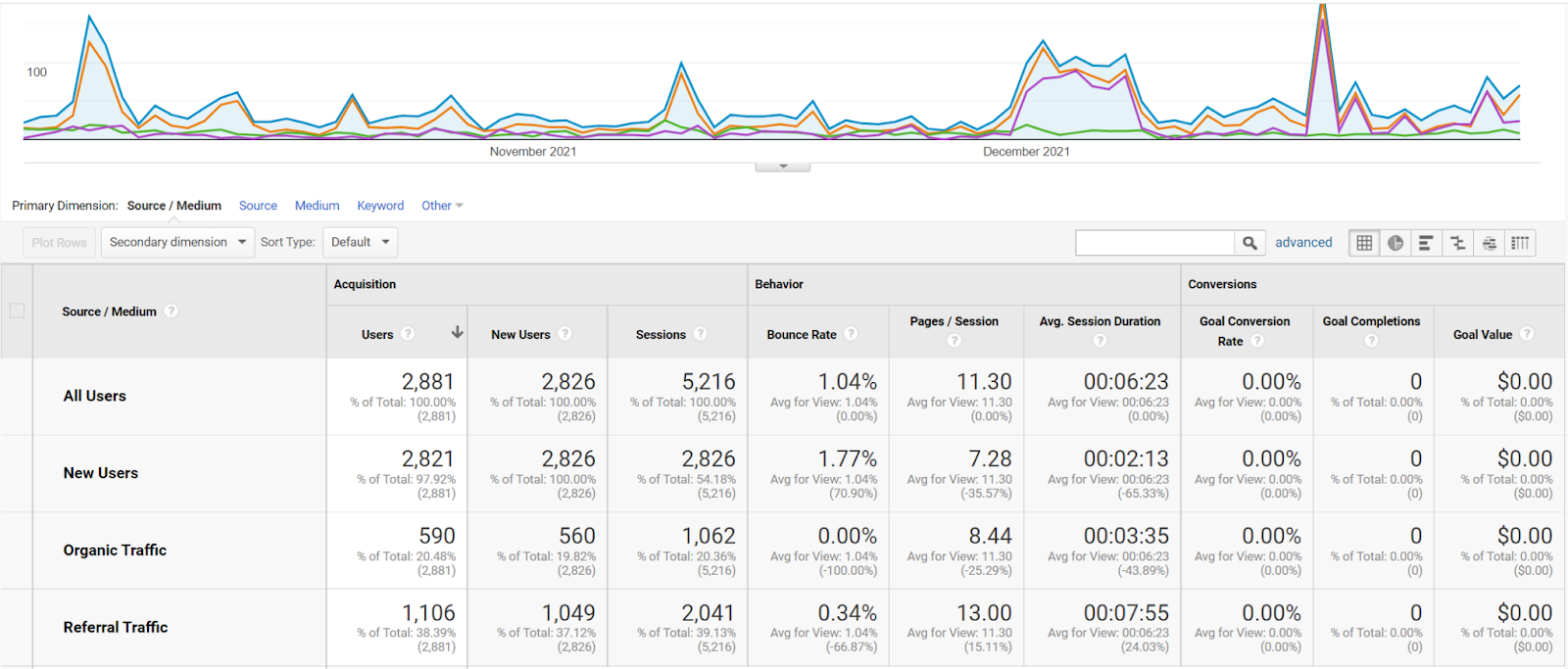The image size is (1568, 669).
Task: Switch to Performance bar view icon
Action: point(1426,243)
